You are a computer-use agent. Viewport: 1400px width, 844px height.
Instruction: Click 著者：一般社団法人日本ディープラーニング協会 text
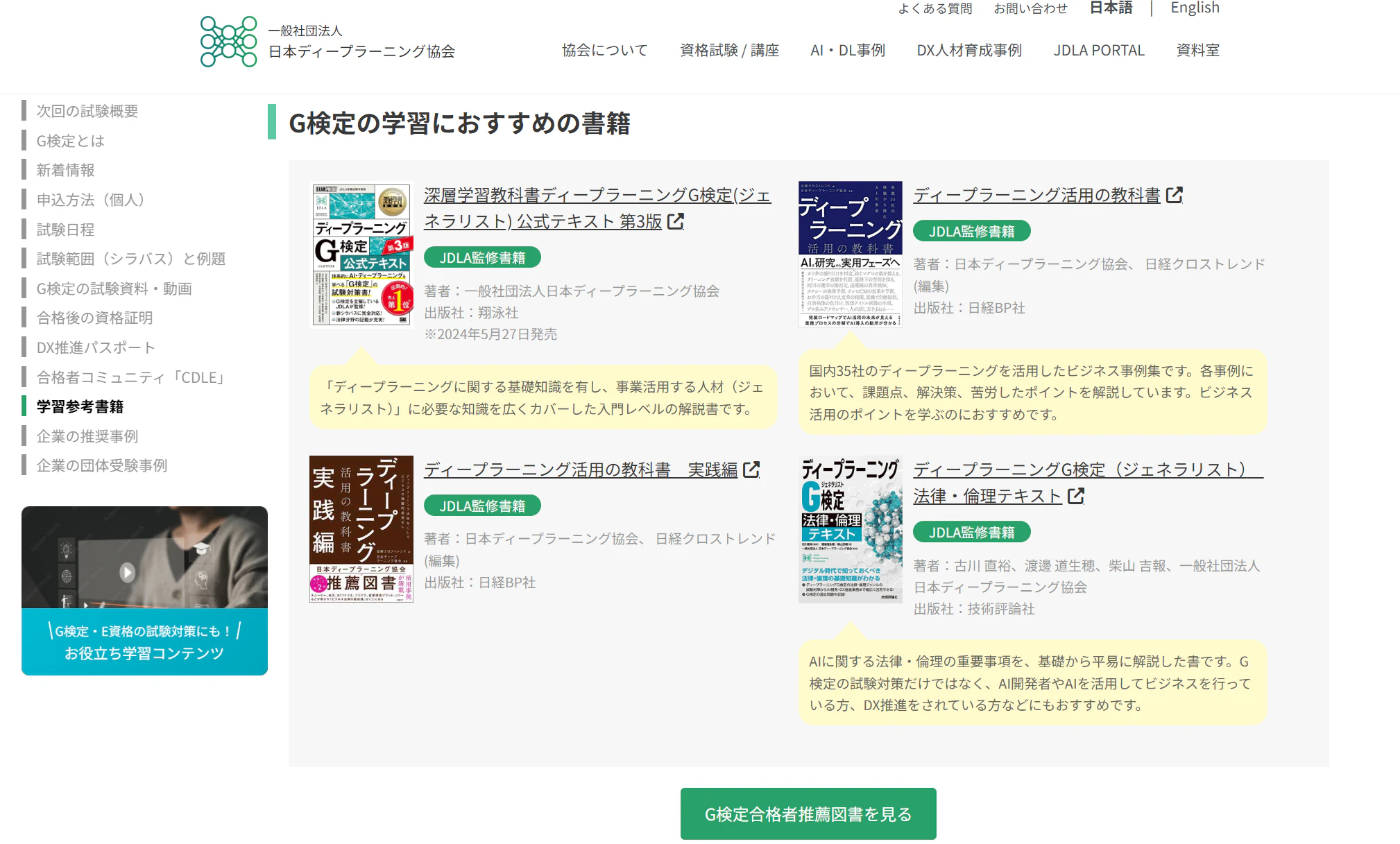click(572, 291)
